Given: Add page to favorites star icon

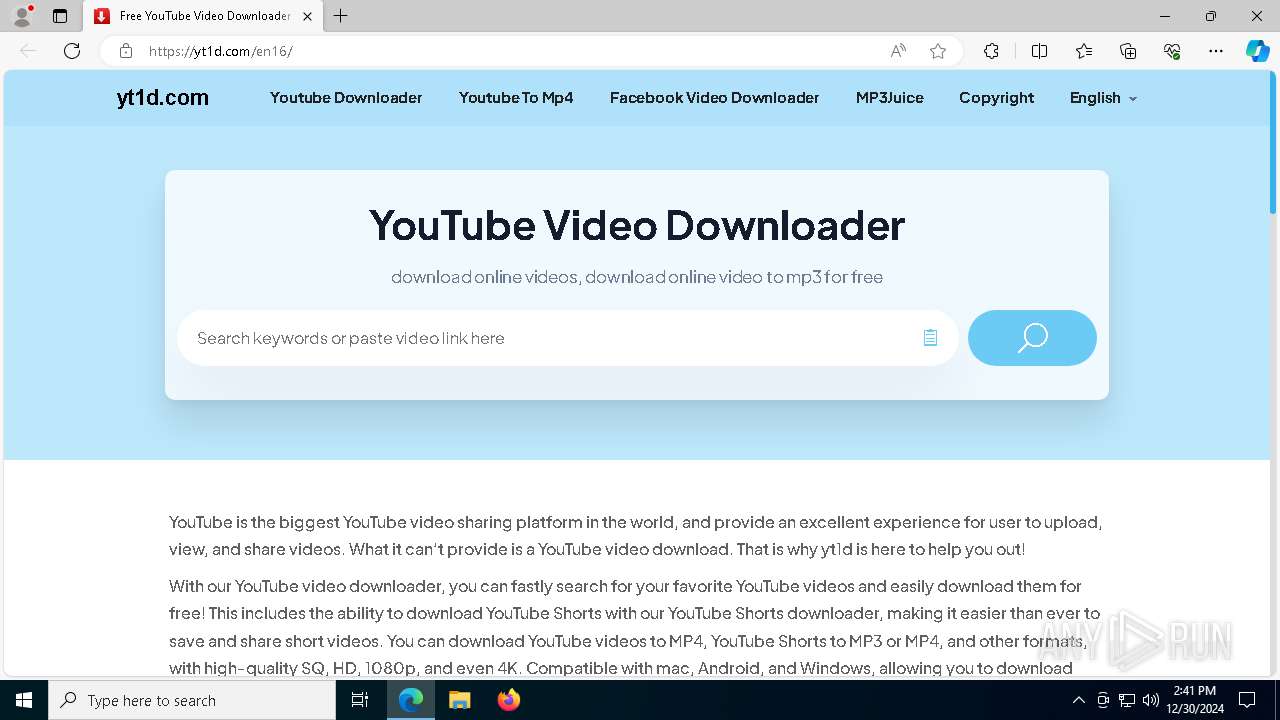Looking at the screenshot, I should (x=938, y=51).
